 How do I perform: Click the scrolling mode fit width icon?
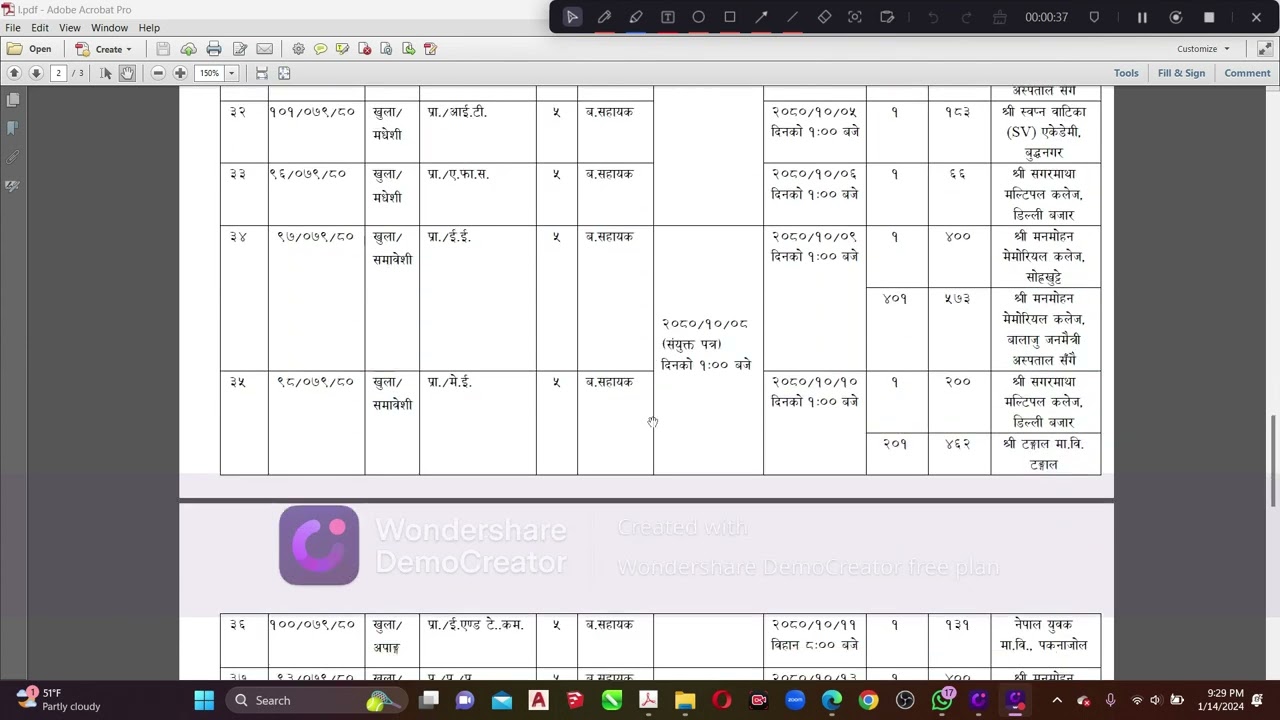tap(262, 73)
